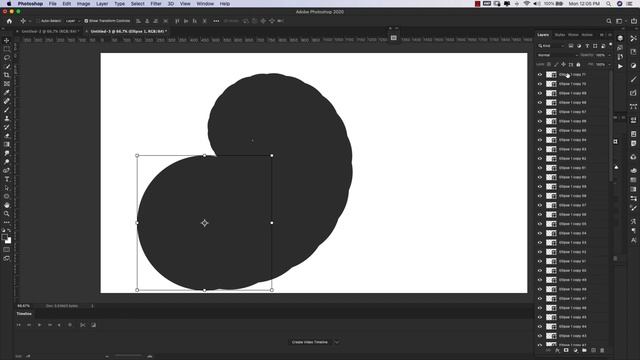Select the Brush tool
Image resolution: width=640 pixels, height=360 pixels.
(x=7, y=110)
